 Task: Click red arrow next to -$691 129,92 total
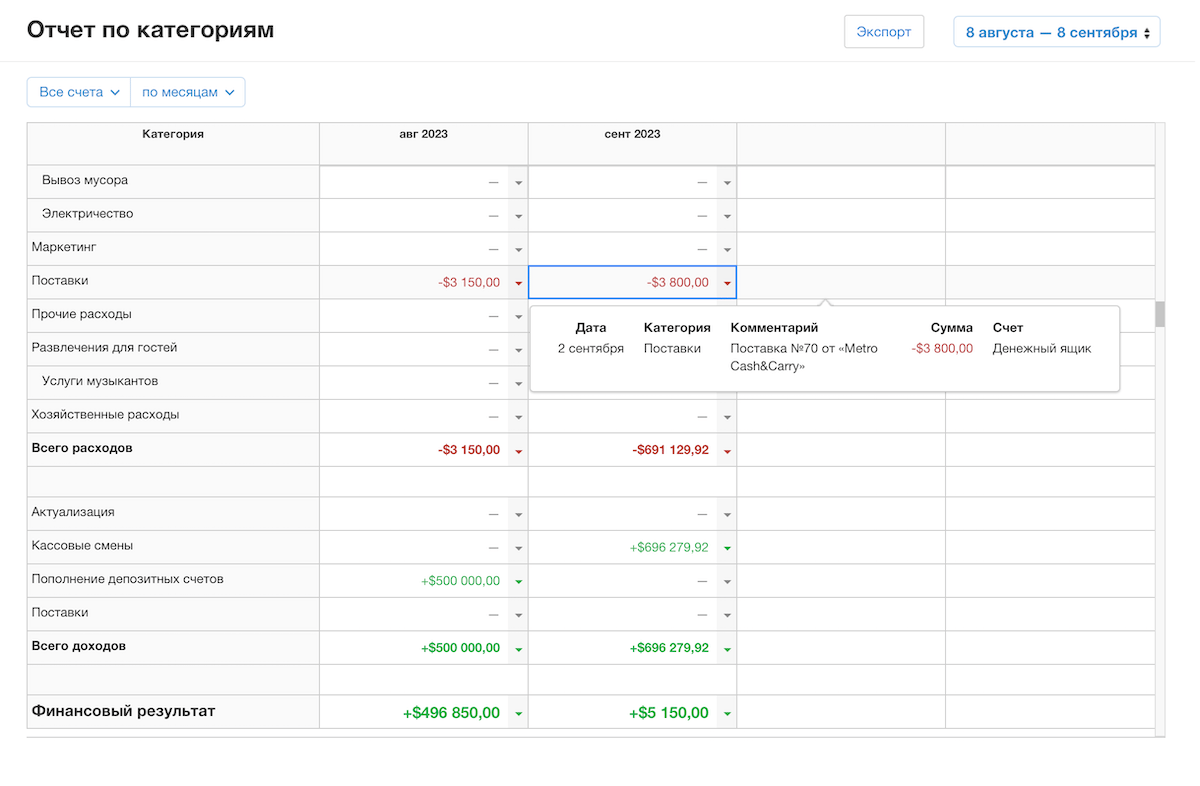tap(727, 451)
